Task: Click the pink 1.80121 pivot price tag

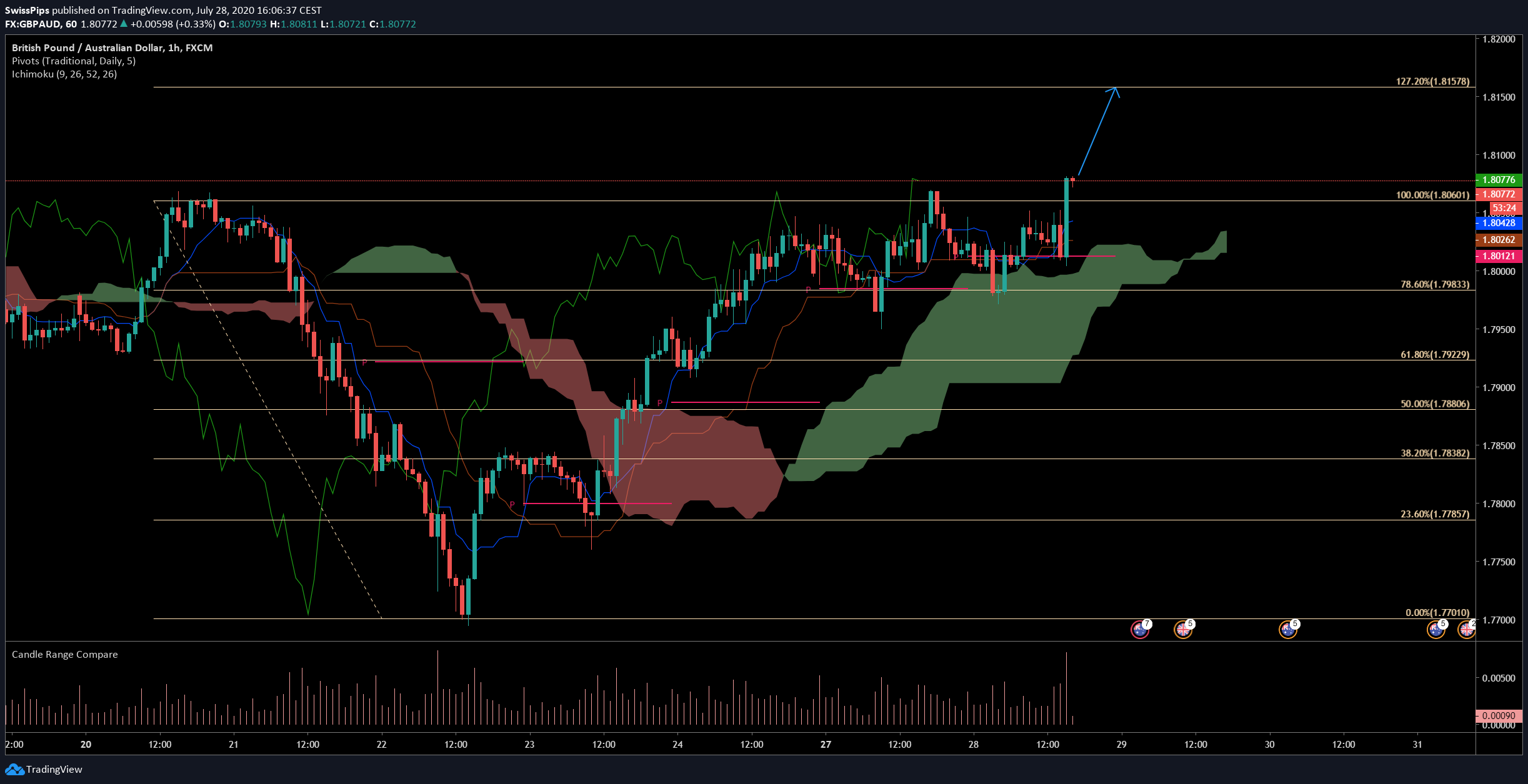Action: point(1499,256)
